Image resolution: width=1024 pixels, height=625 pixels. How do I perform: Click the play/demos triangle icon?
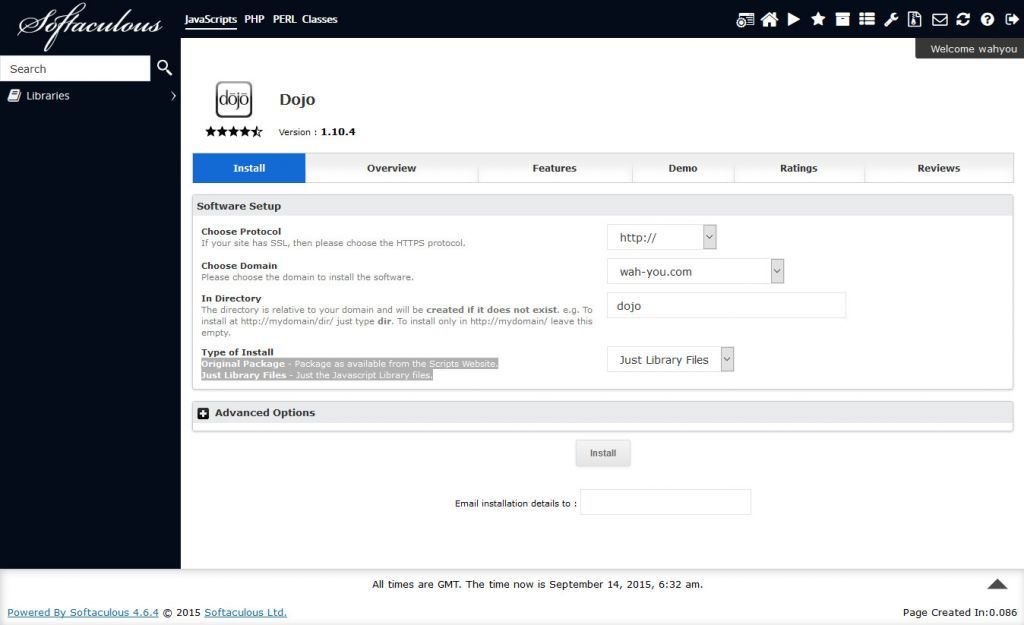(x=793, y=19)
